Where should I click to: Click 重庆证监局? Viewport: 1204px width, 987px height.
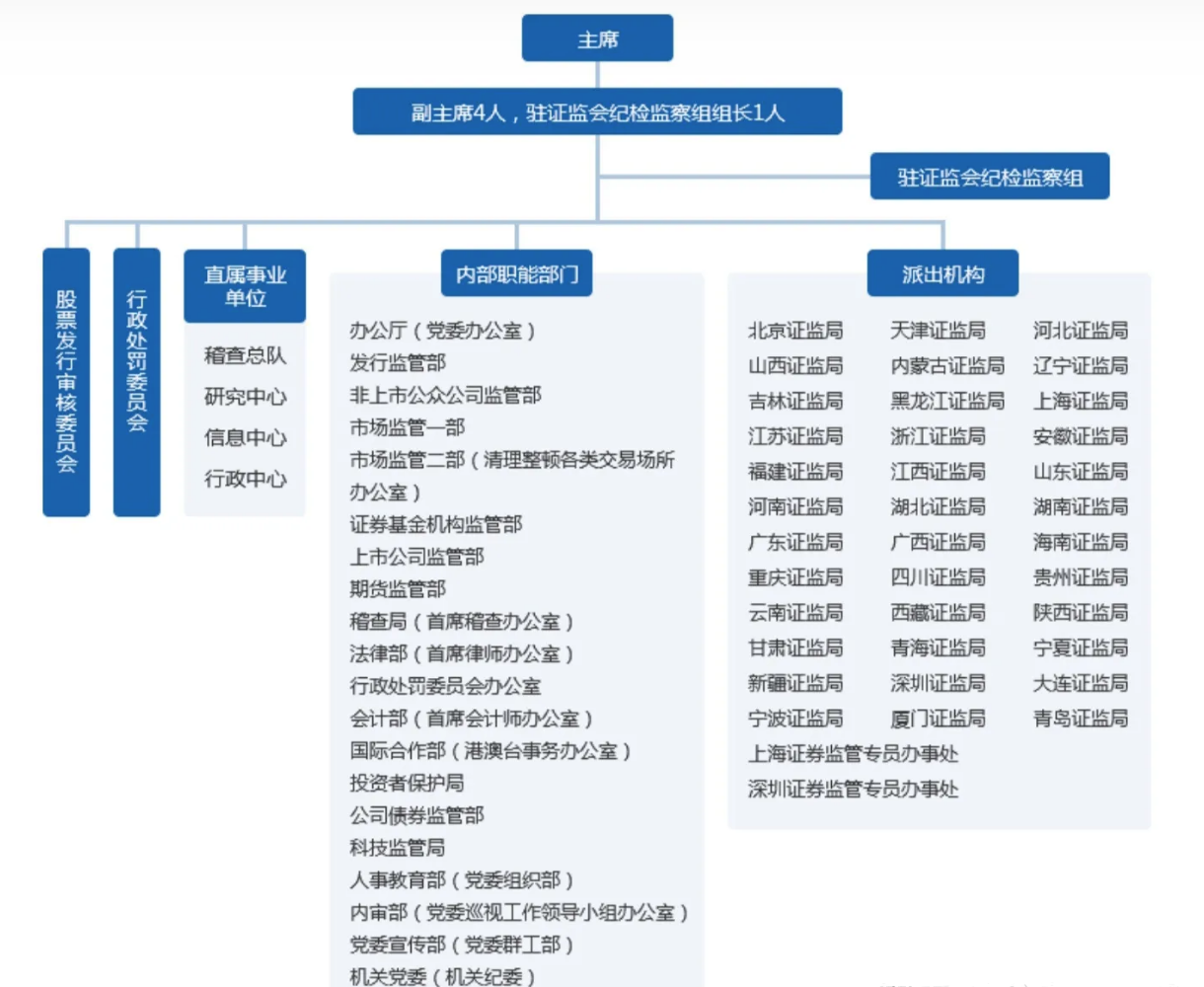795,577
